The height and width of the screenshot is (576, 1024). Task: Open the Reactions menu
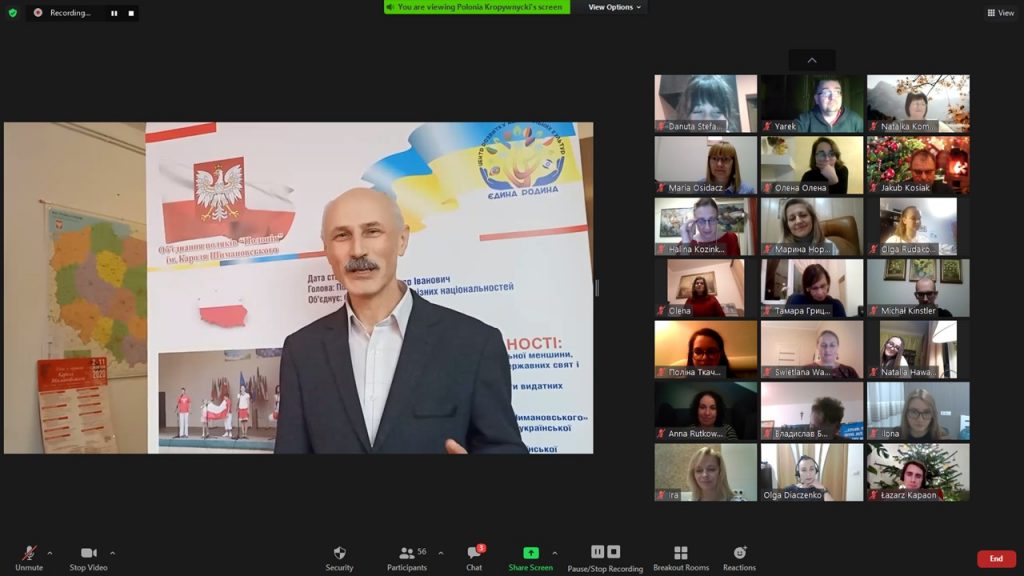click(x=739, y=554)
